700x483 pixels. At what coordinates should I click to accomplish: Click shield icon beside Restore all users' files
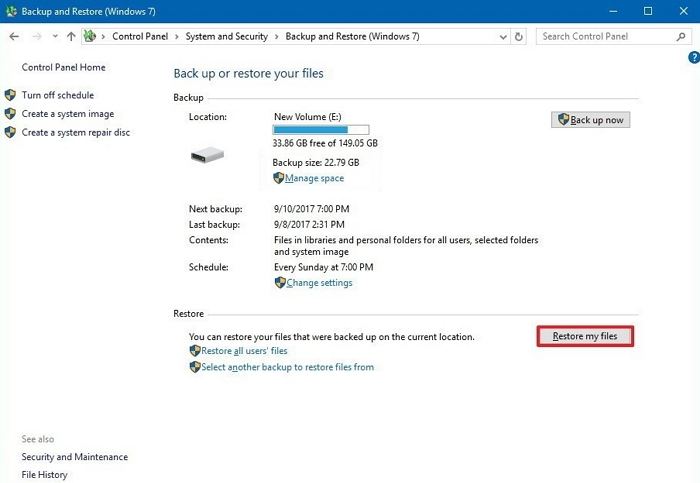195,351
